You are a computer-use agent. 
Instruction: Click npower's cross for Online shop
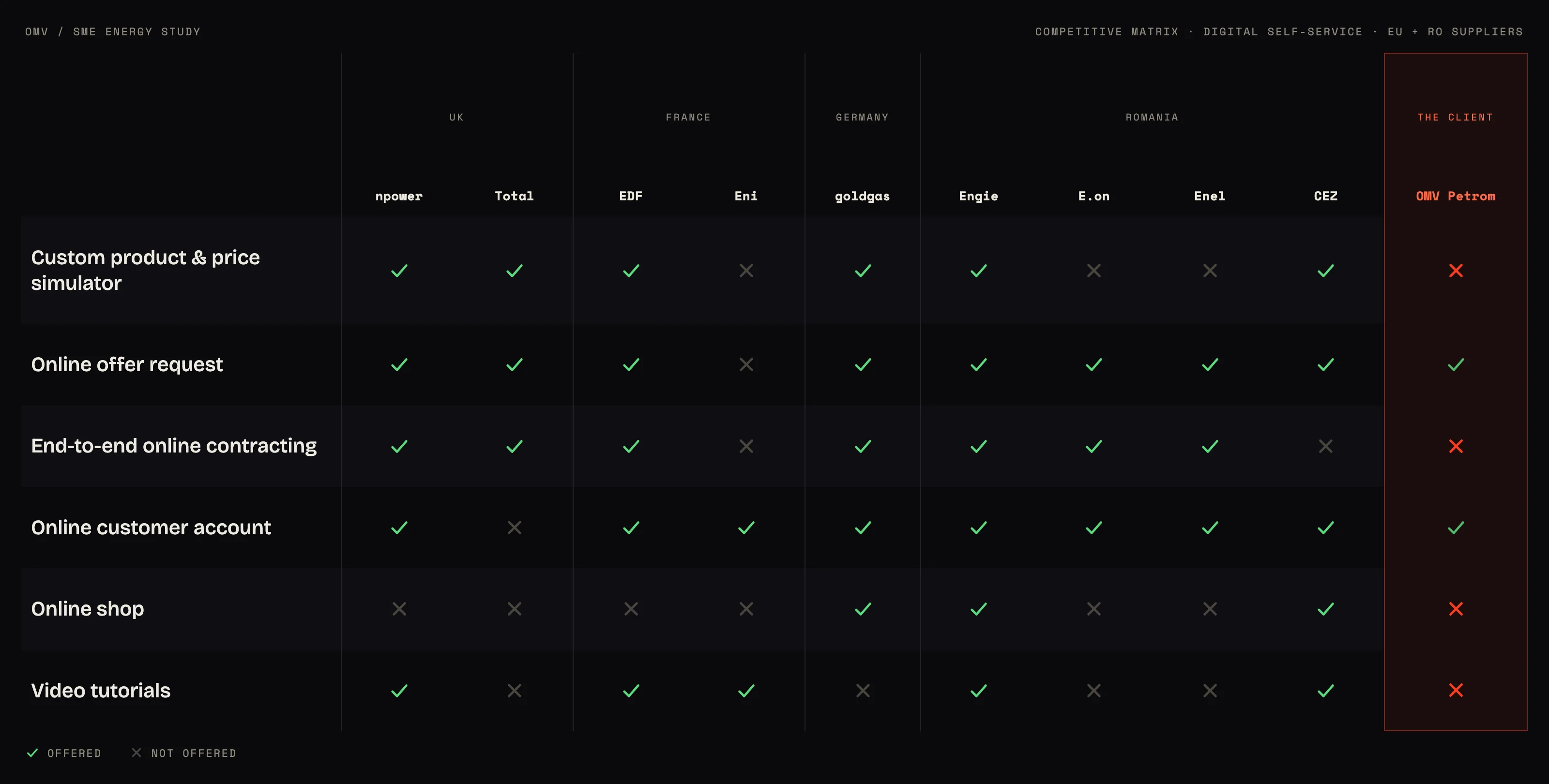(x=399, y=609)
